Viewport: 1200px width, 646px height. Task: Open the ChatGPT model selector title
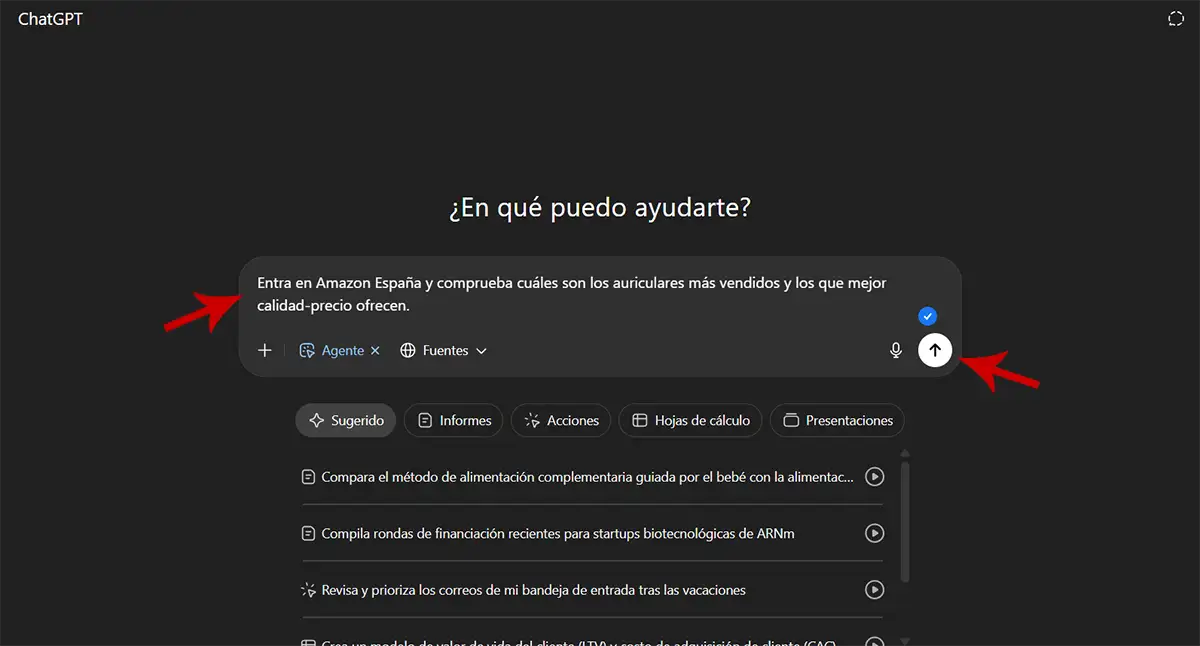[x=50, y=19]
